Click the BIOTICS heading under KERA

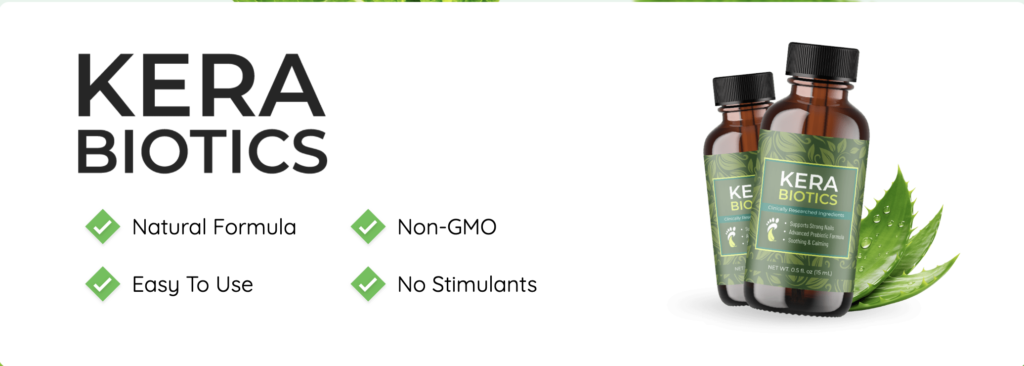202,152
